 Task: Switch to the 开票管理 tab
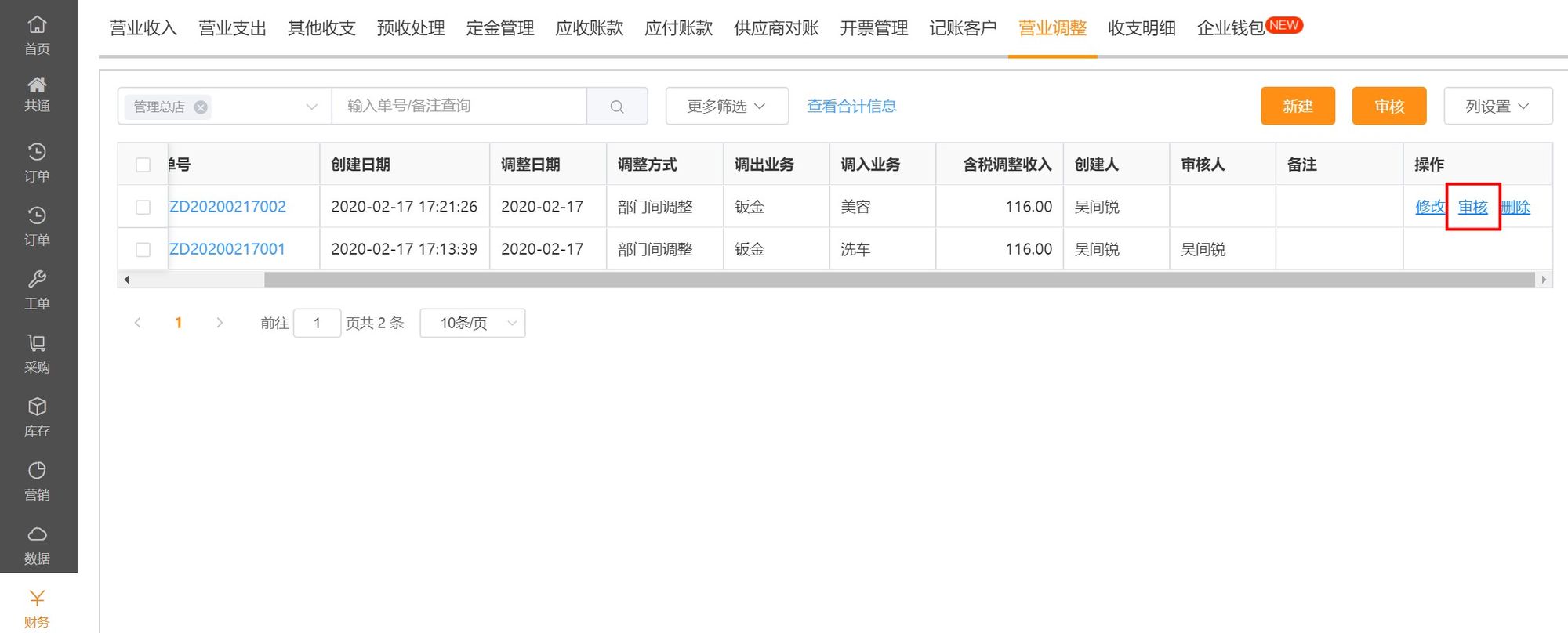(874, 28)
